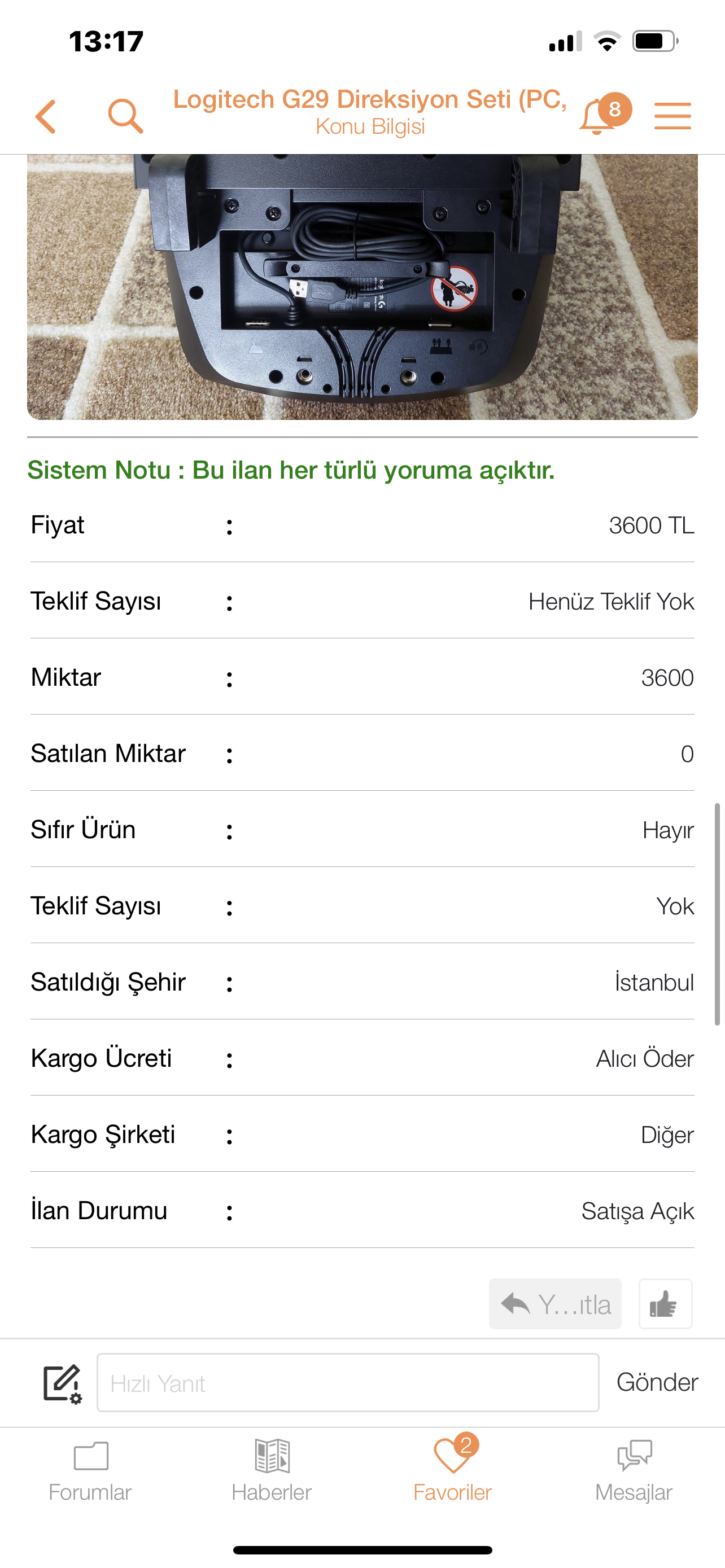Screen dimensions: 725x1568
Task: Tap the back arrow icon
Action: click(x=46, y=116)
